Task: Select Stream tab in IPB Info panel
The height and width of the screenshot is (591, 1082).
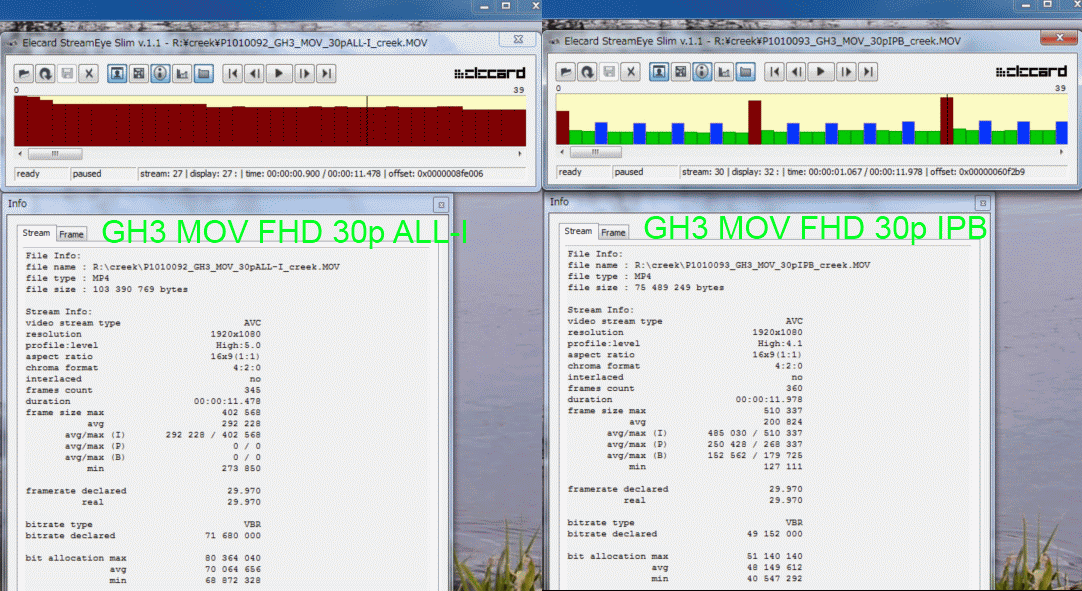Action: 578,232
